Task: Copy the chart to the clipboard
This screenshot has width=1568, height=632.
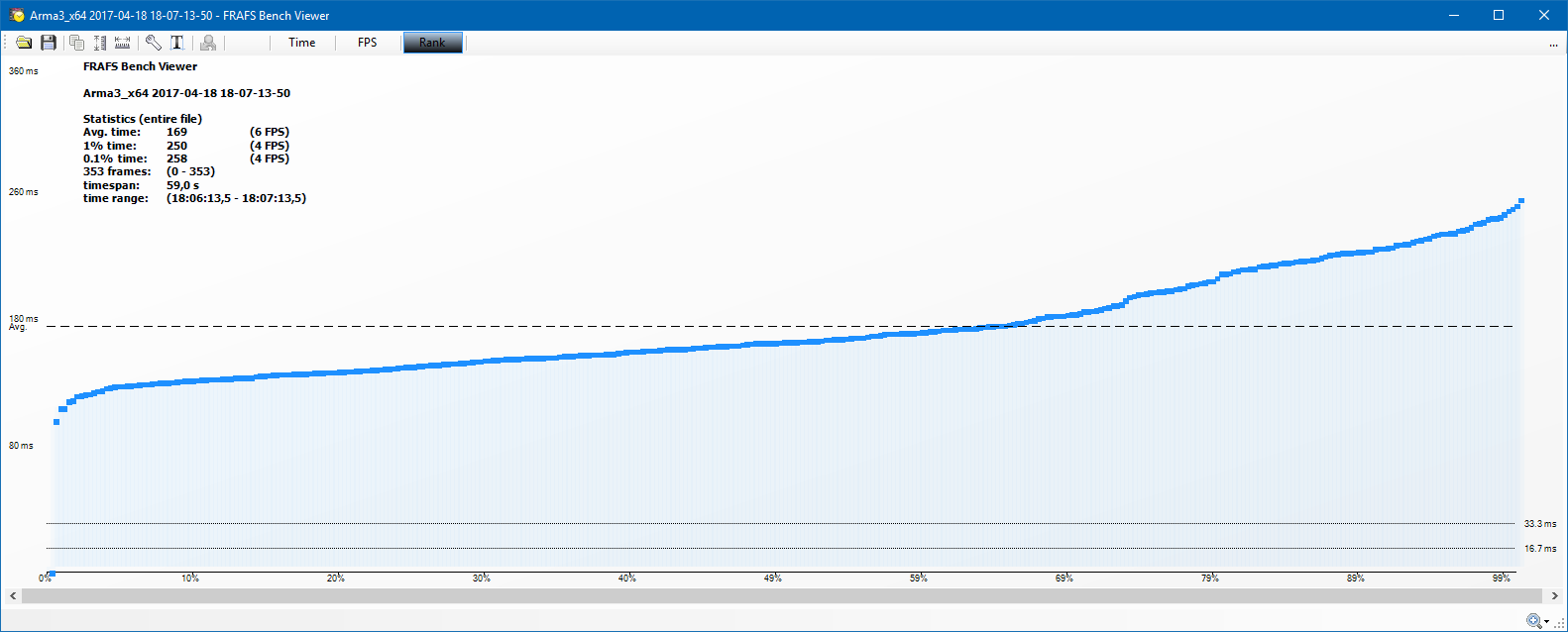Action: tap(76, 43)
